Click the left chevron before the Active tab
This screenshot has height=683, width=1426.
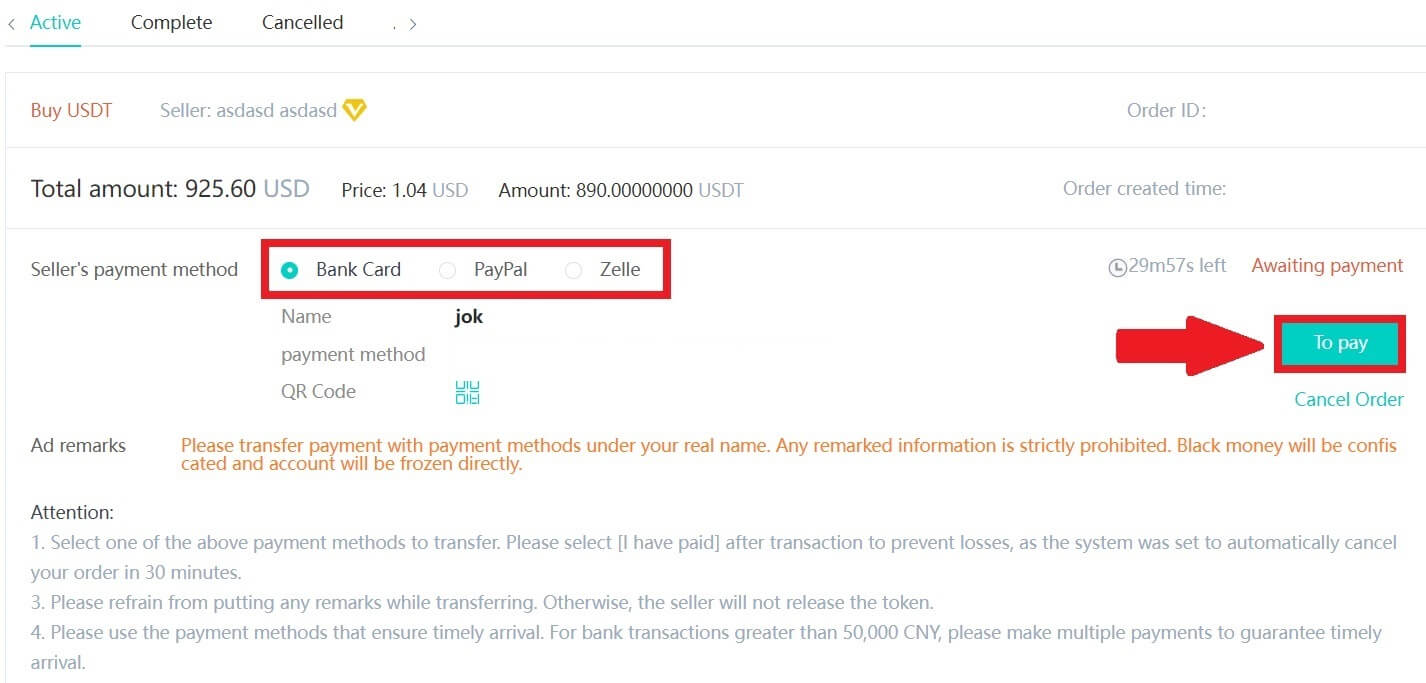click(x=11, y=22)
